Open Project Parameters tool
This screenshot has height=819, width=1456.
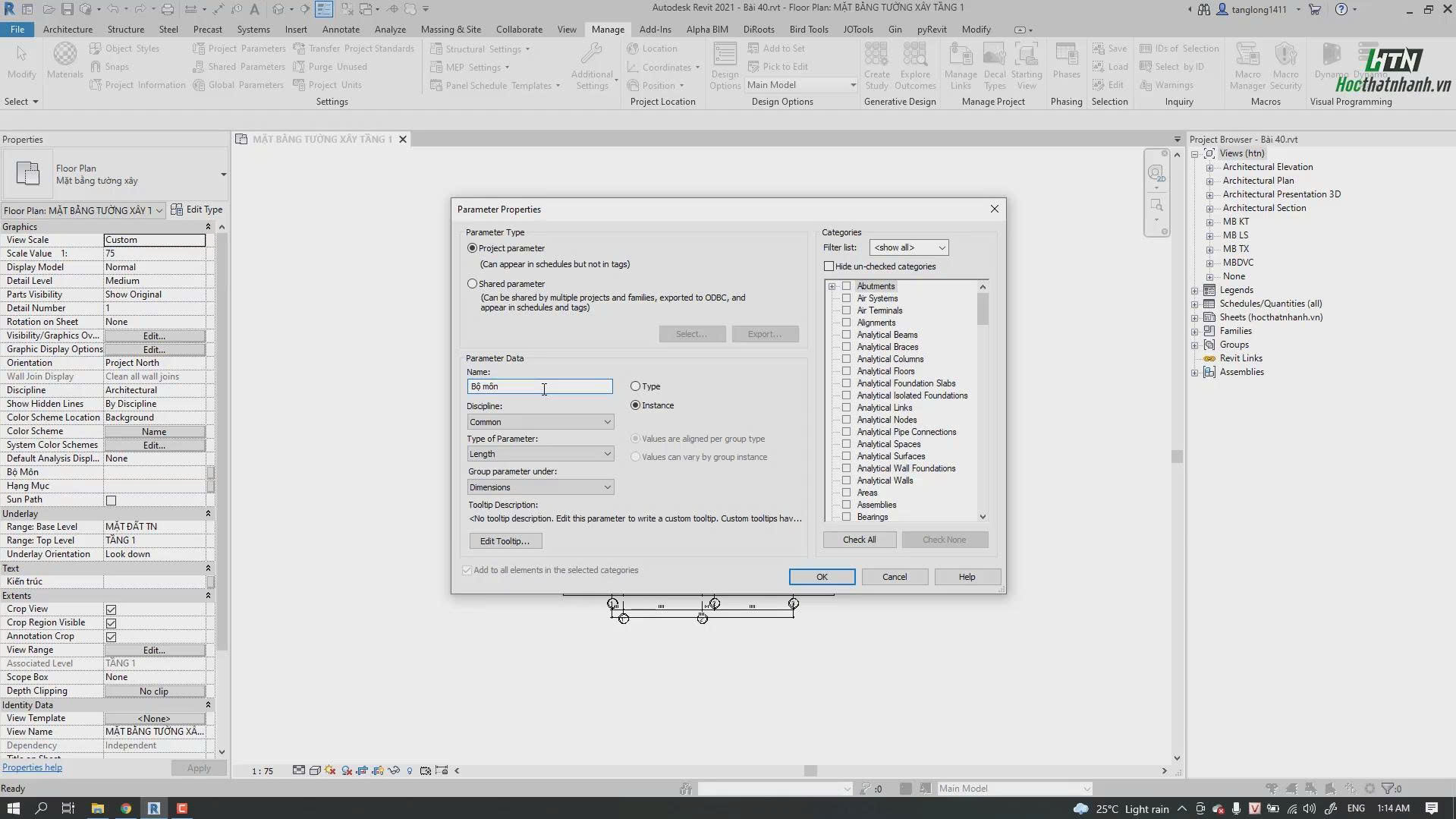239,49
